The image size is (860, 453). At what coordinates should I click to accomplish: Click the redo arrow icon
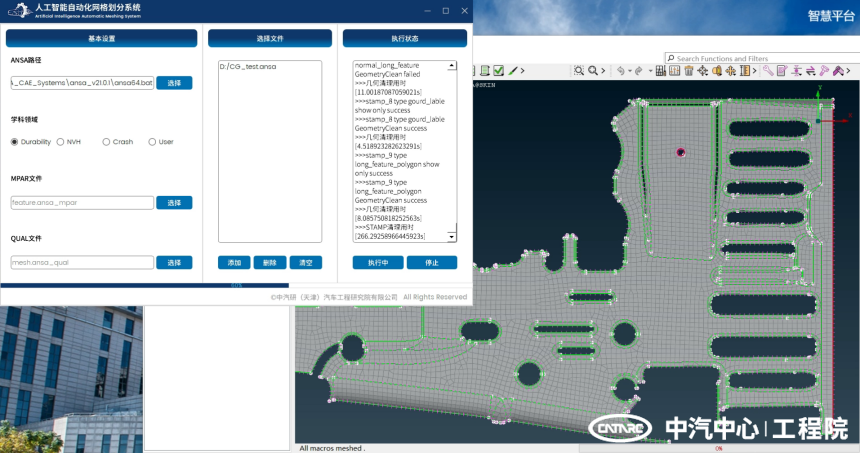[x=639, y=70]
